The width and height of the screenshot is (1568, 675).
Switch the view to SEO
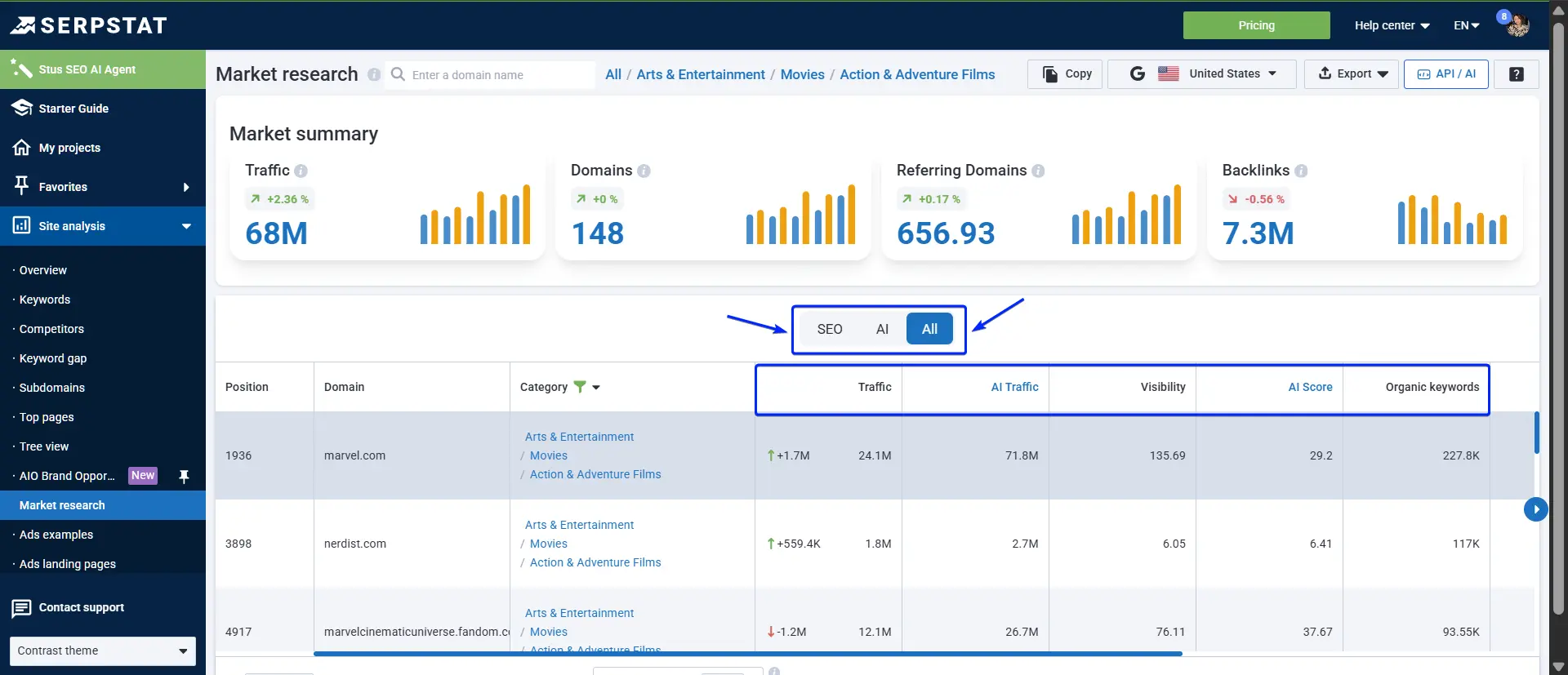[x=829, y=329]
